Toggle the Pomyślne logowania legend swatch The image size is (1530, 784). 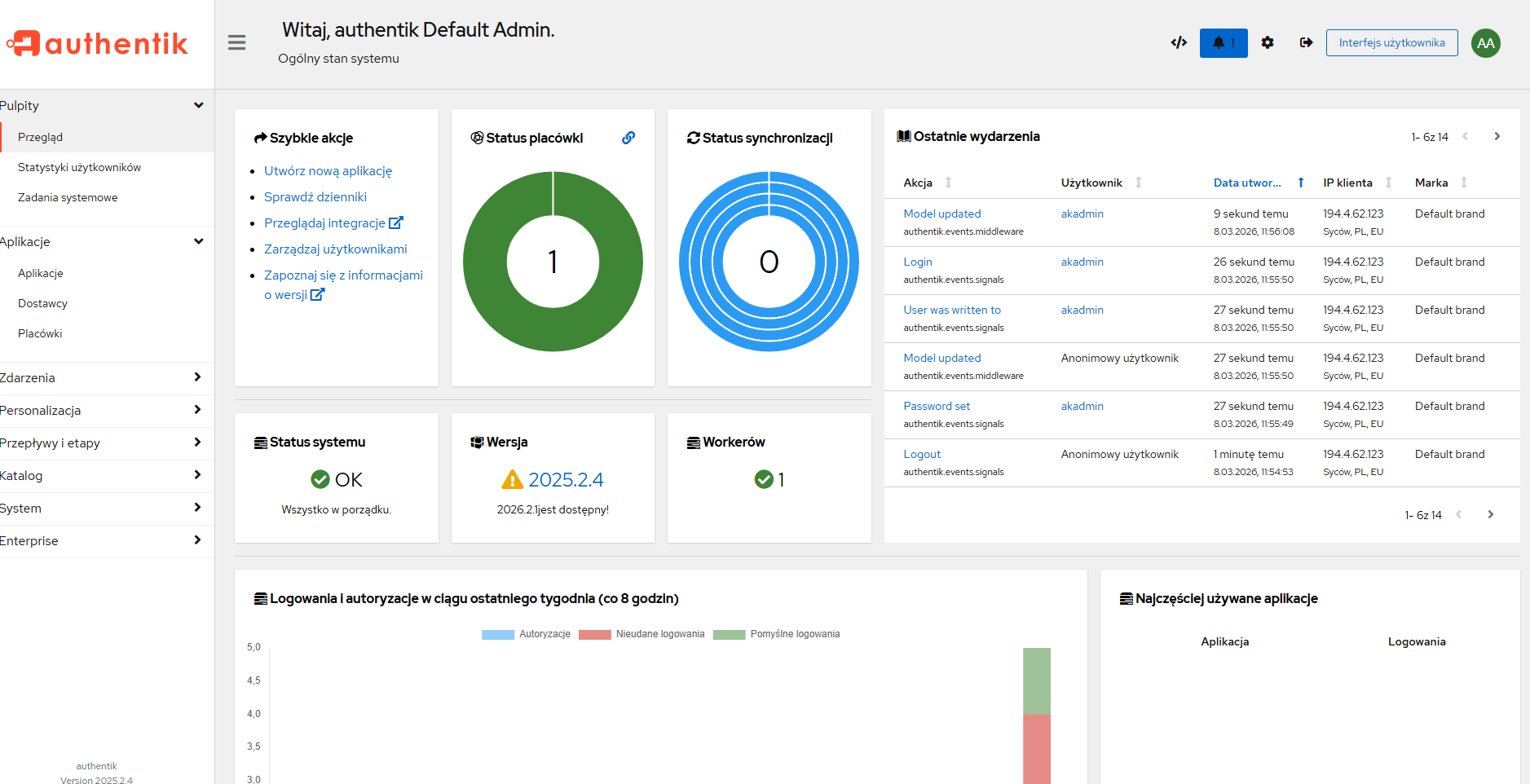point(729,634)
